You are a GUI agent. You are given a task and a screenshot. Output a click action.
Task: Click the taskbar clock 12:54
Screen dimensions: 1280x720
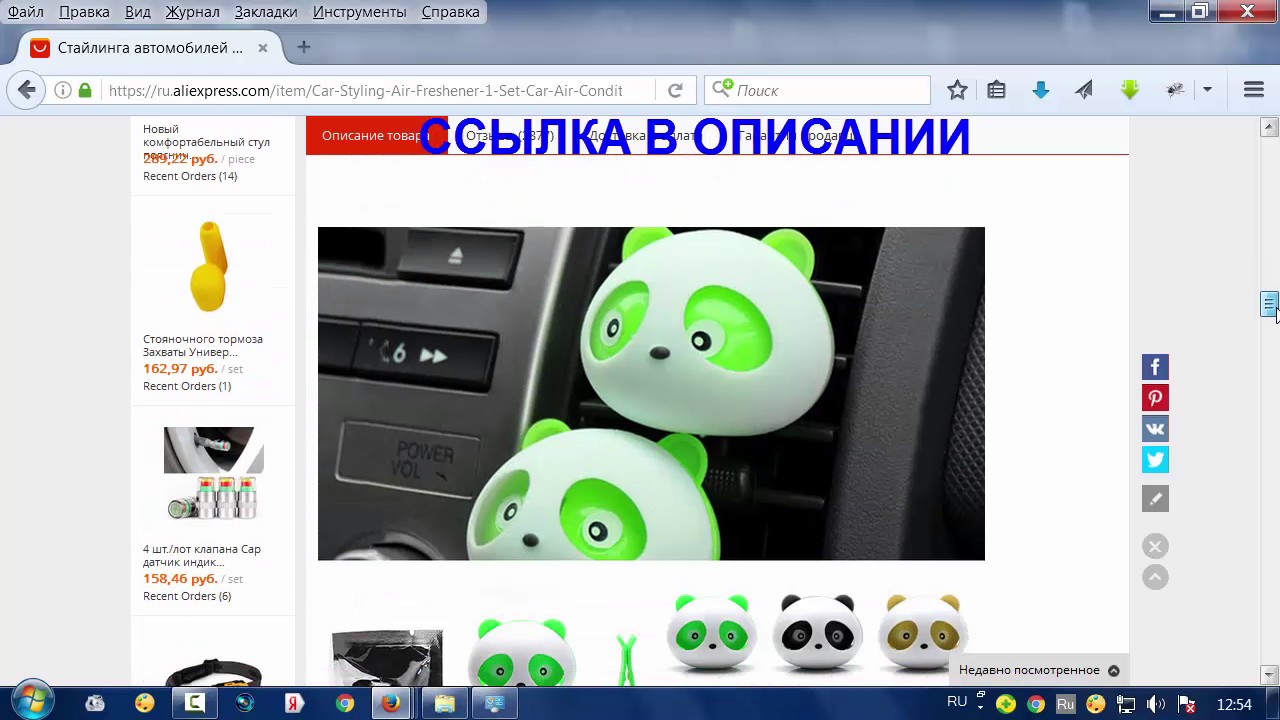pos(1234,704)
